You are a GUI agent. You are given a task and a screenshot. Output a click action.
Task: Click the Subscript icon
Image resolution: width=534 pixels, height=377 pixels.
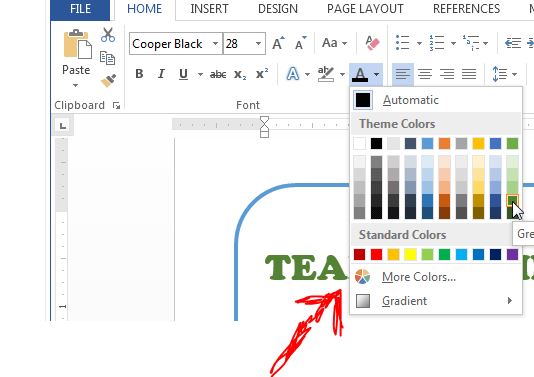240,74
